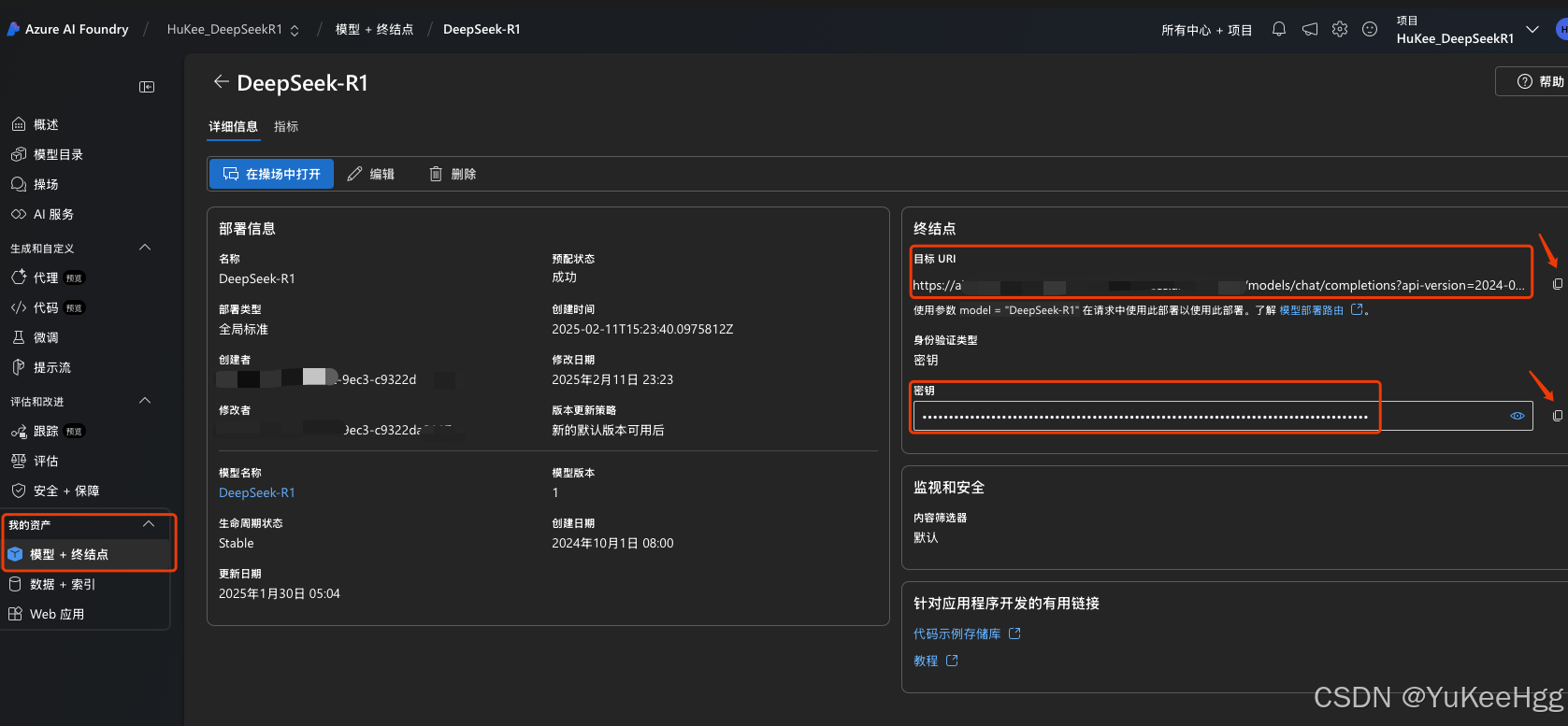Open the 跟踪 tracing item

coord(47,431)
